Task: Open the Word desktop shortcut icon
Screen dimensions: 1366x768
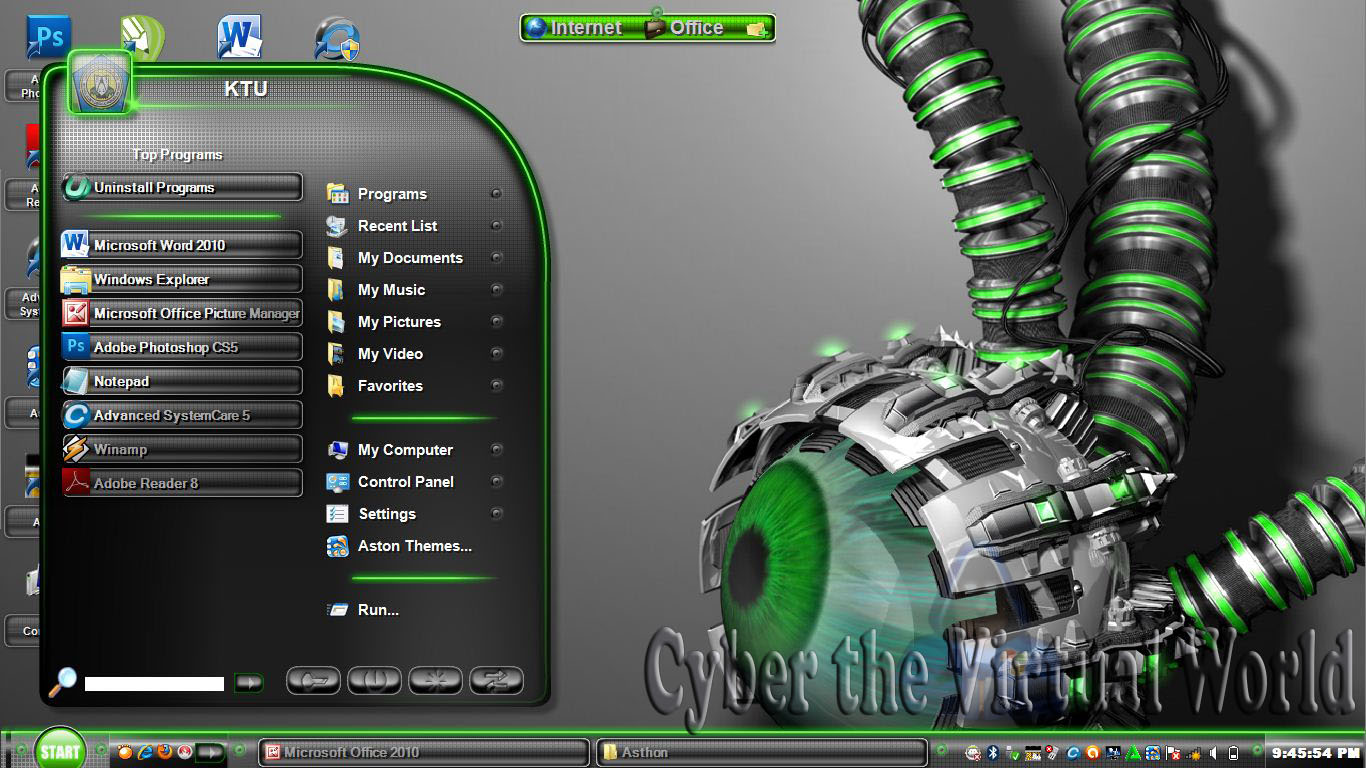Action: click(240, 38)
